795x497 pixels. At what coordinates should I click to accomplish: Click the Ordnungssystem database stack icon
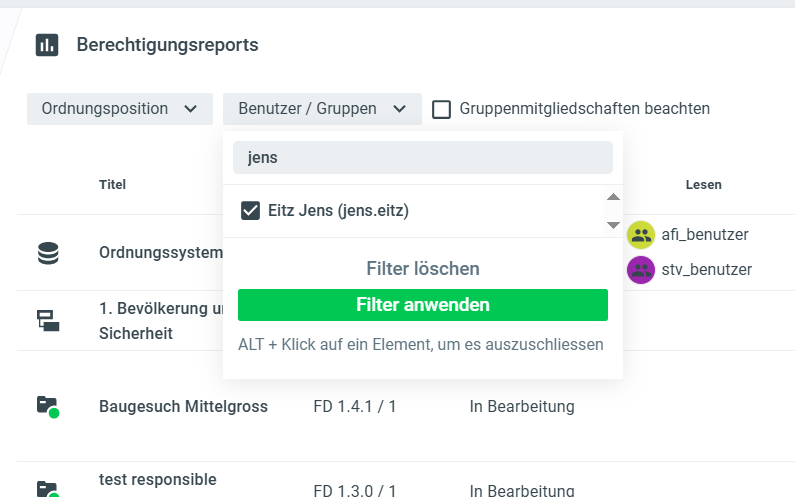[x=48, y=254]
